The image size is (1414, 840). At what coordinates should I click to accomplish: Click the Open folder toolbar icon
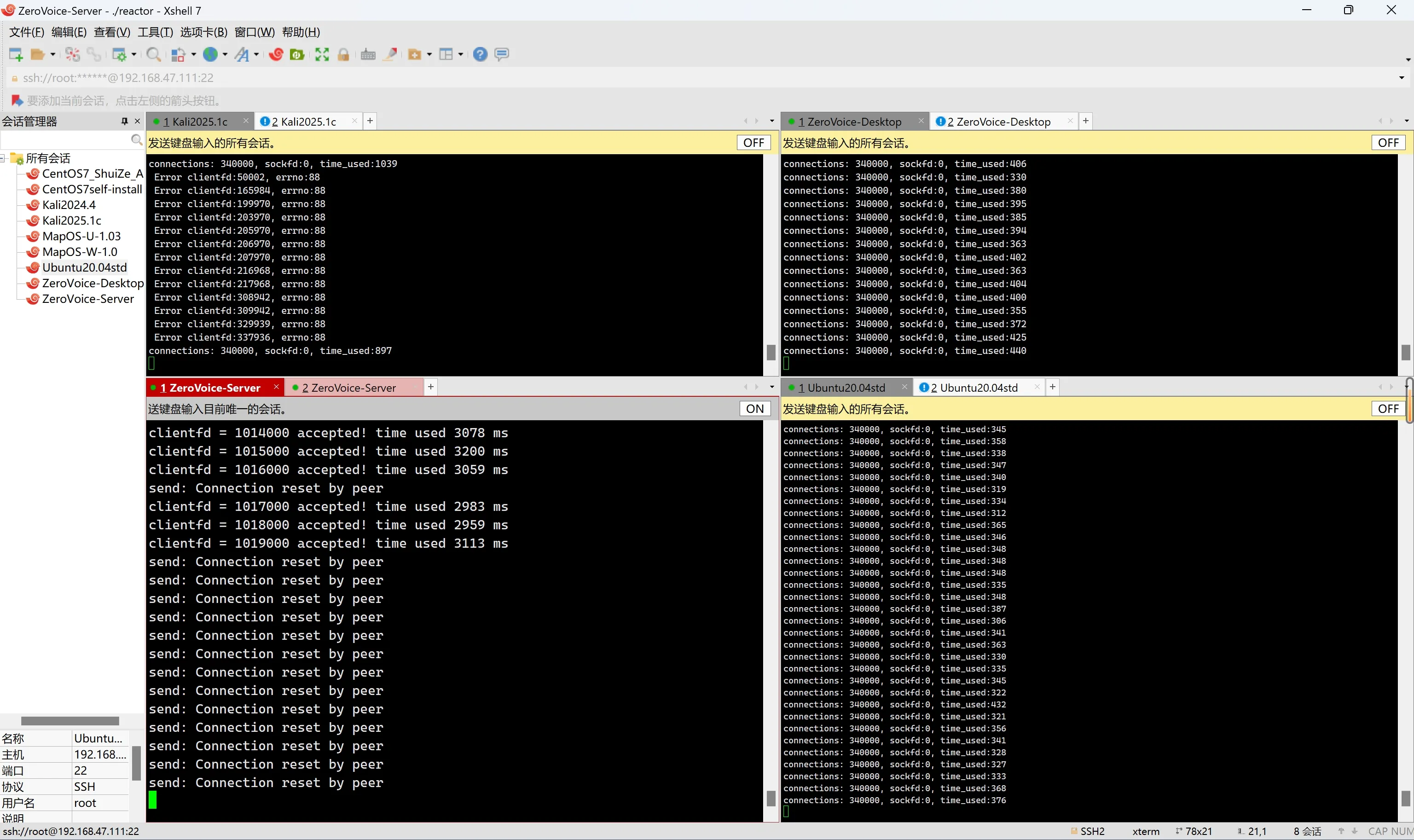point(37,54)
